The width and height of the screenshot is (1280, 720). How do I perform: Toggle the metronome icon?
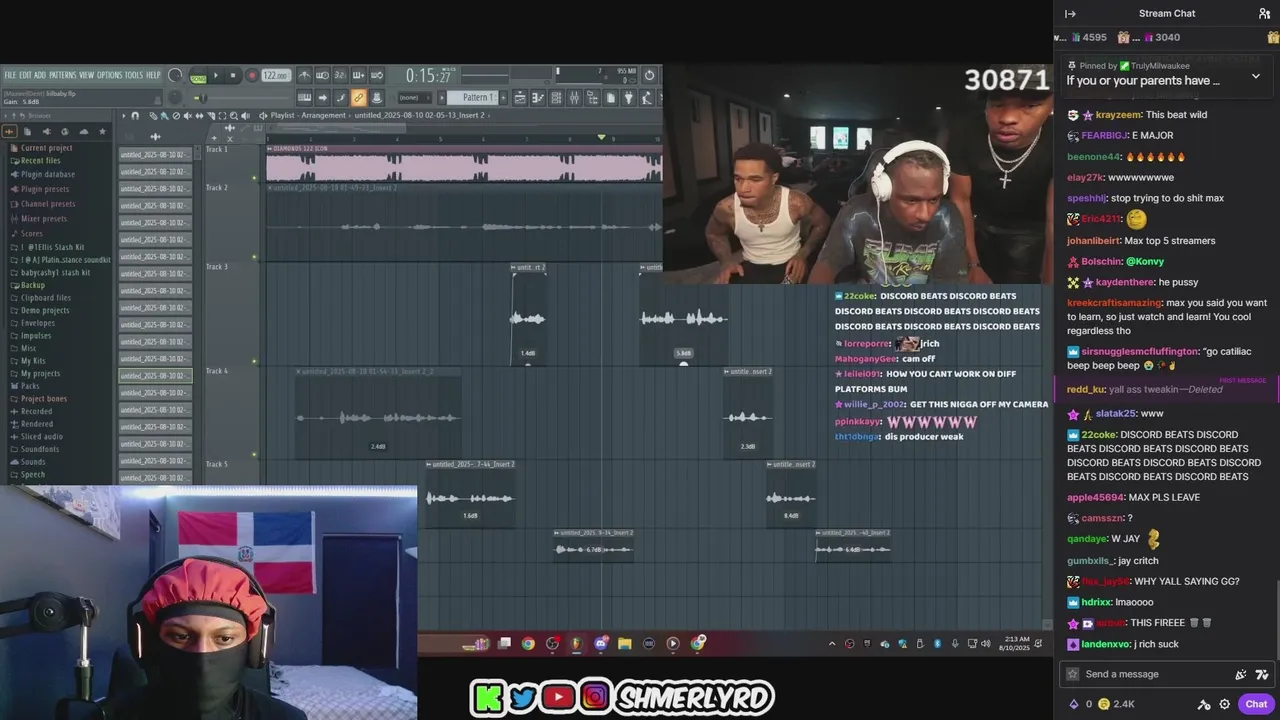tap(304, 75)
